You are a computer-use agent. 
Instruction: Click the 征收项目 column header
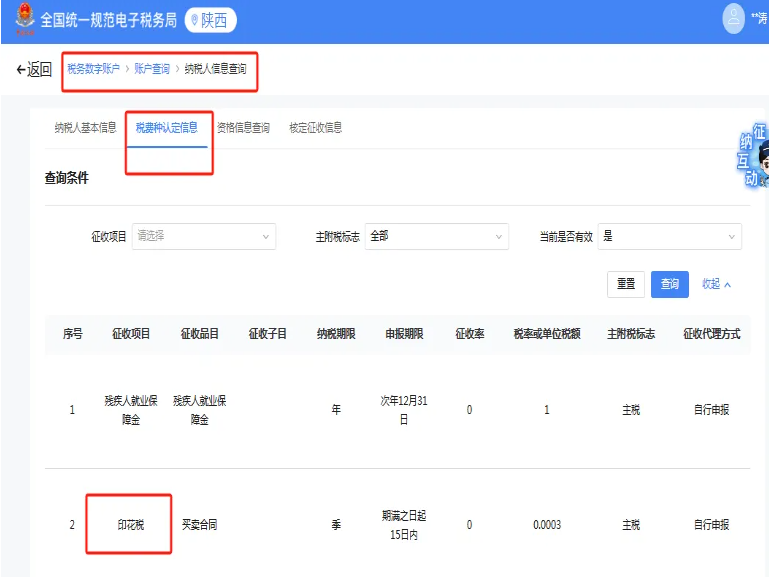[x=130, y=334]
